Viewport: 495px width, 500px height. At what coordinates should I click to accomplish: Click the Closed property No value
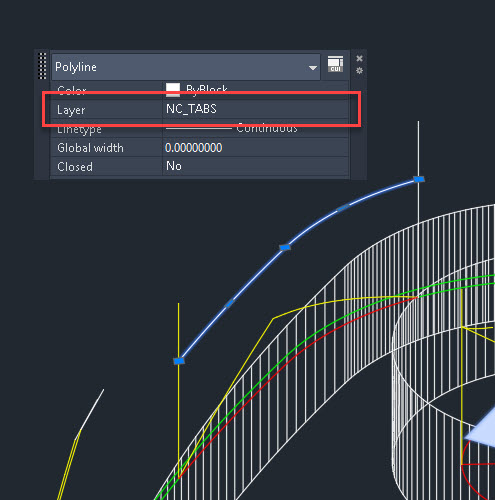point(174,166)
